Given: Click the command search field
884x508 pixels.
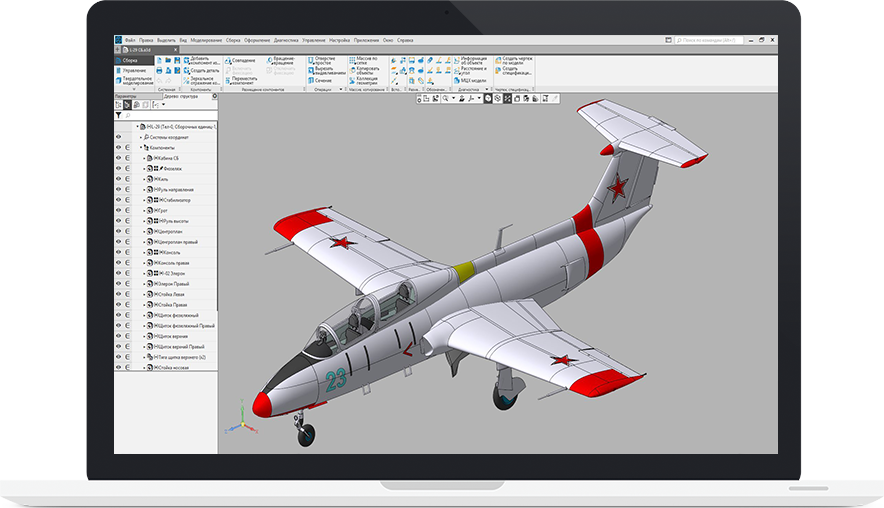Looking at the screenshot, I should [x=709, y=40].
